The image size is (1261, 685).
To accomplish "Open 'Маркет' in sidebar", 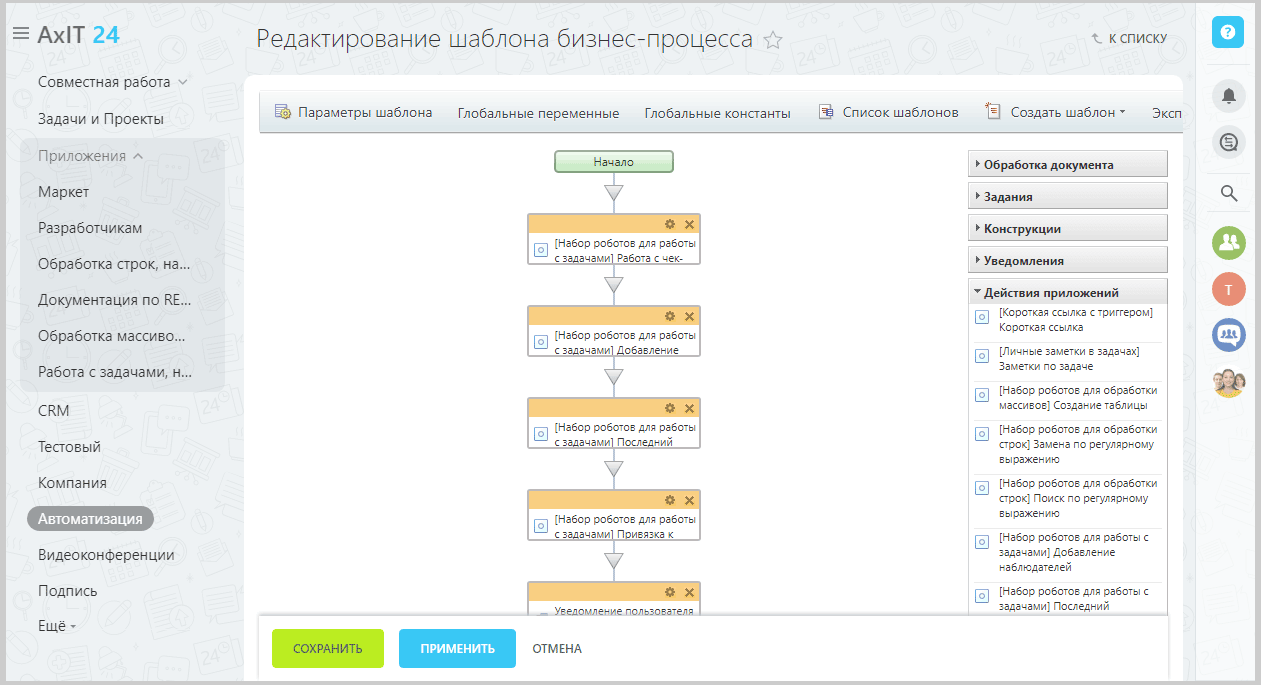I will click(x=64, y=191).
